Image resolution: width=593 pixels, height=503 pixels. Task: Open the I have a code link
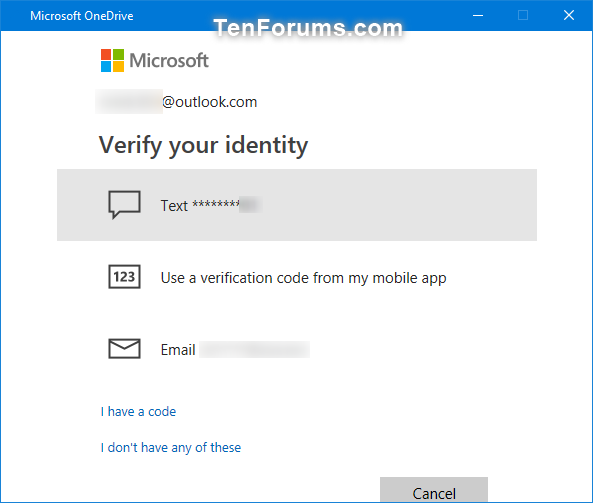138,411
